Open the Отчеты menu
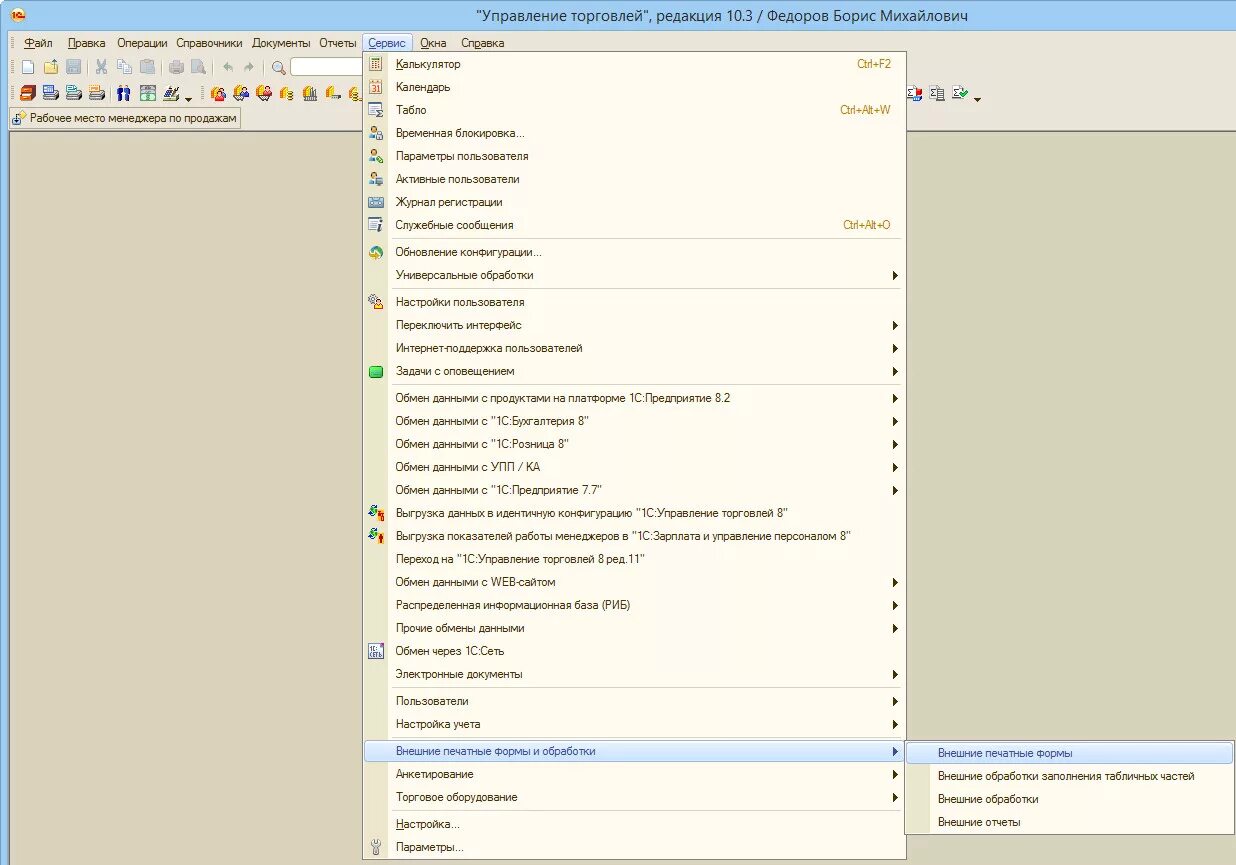 [338, 43]
